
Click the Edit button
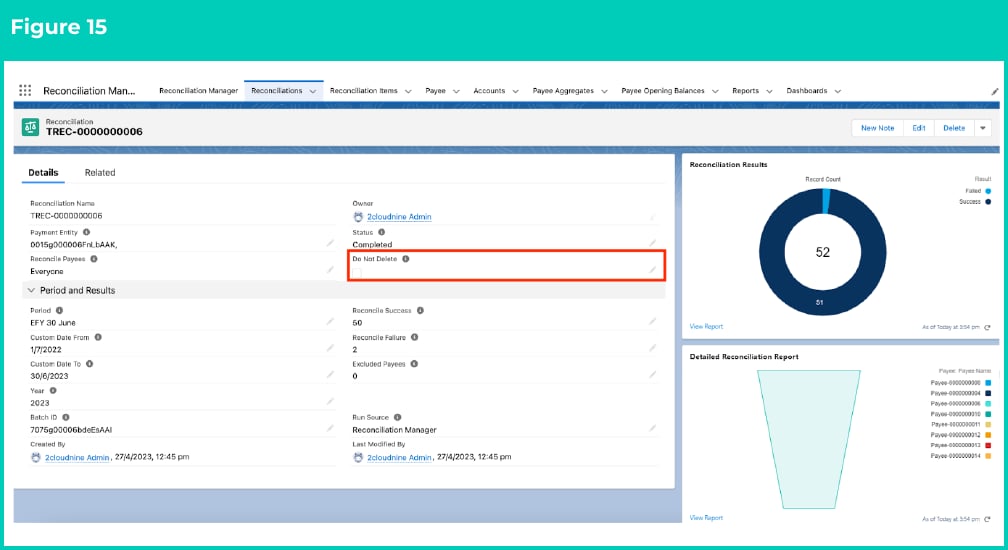pos(919,128)
